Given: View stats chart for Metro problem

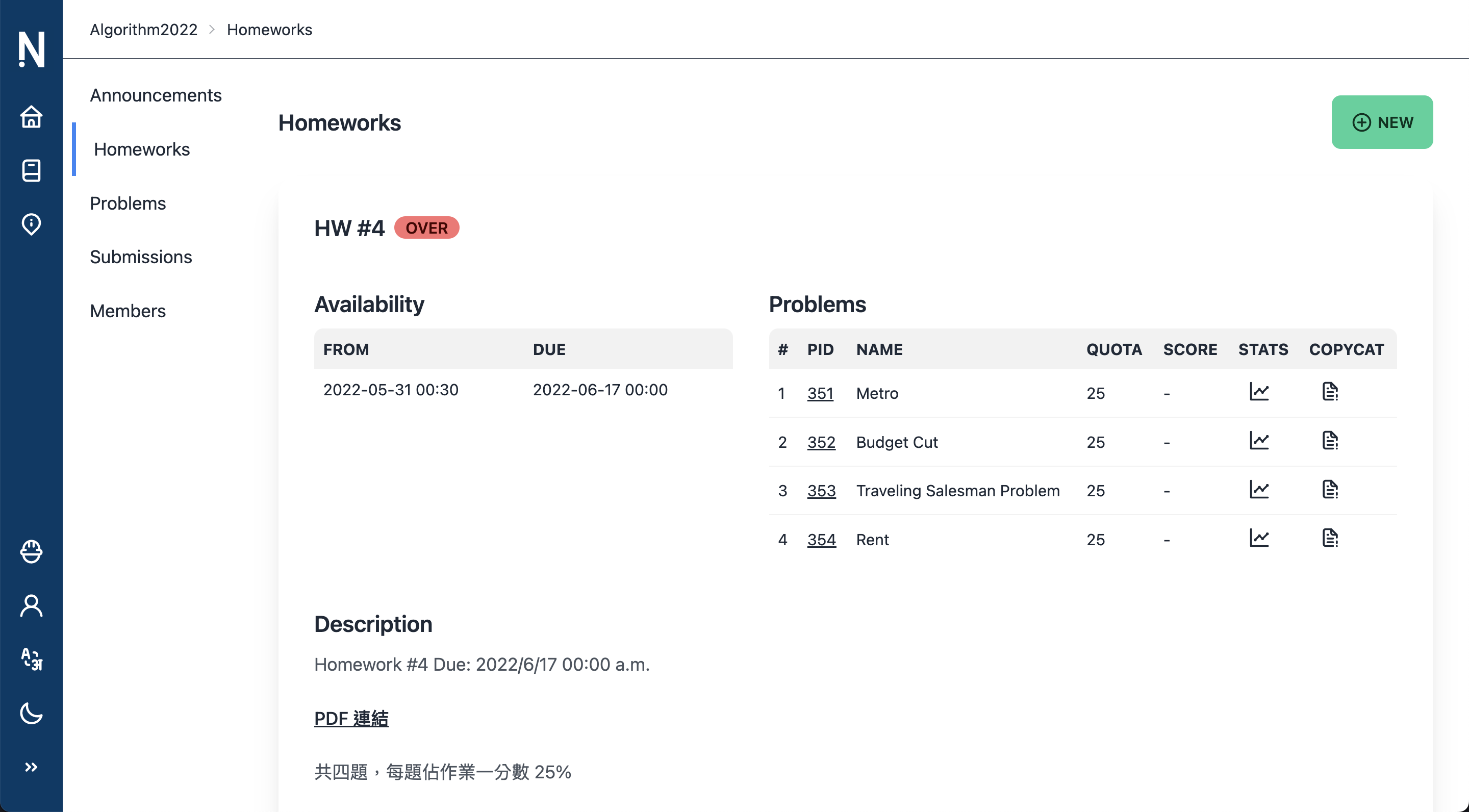Looking at the screenshot, I should coord(1258,392).
